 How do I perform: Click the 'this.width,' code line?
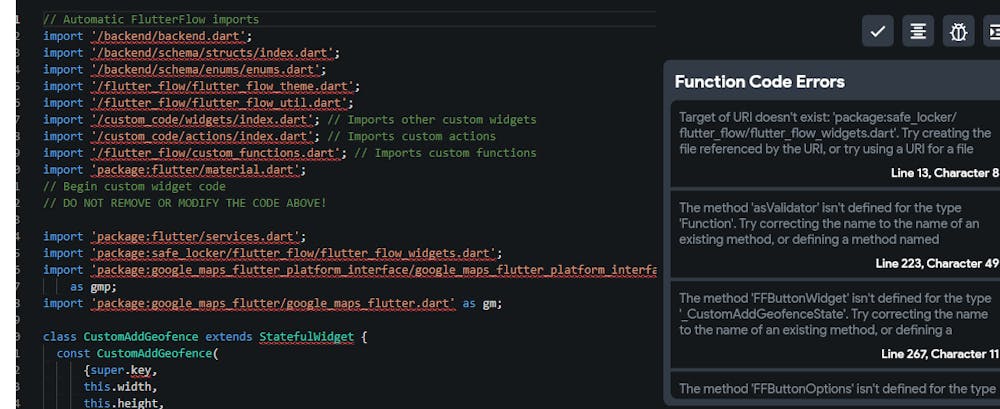click(120, 386)
